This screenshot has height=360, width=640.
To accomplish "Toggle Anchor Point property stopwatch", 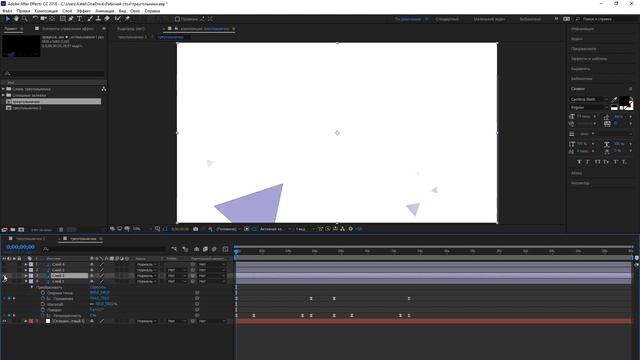I will pos(43,293).
